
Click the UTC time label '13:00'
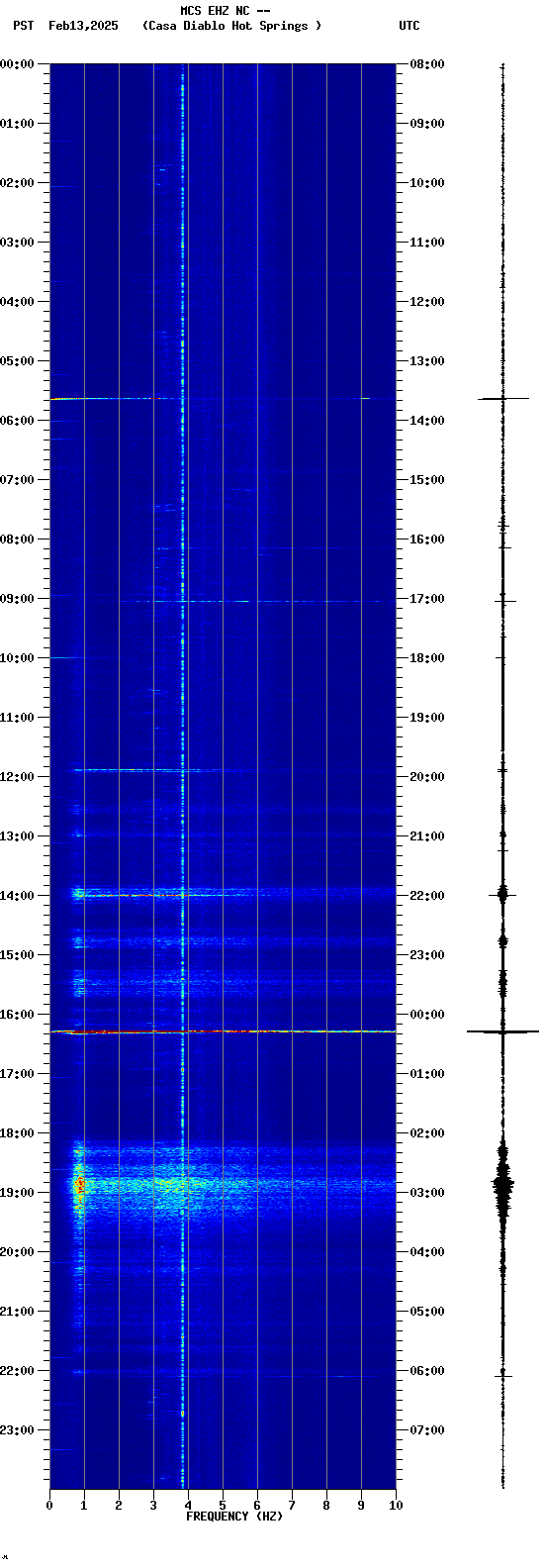427,361
